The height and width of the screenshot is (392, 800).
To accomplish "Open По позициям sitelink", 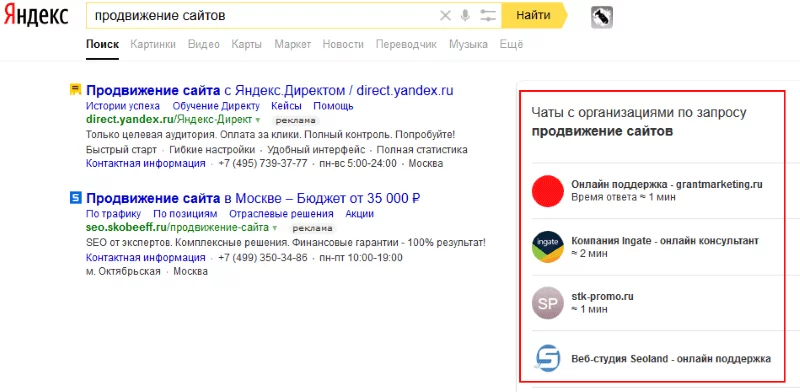I will click(185, 214).
